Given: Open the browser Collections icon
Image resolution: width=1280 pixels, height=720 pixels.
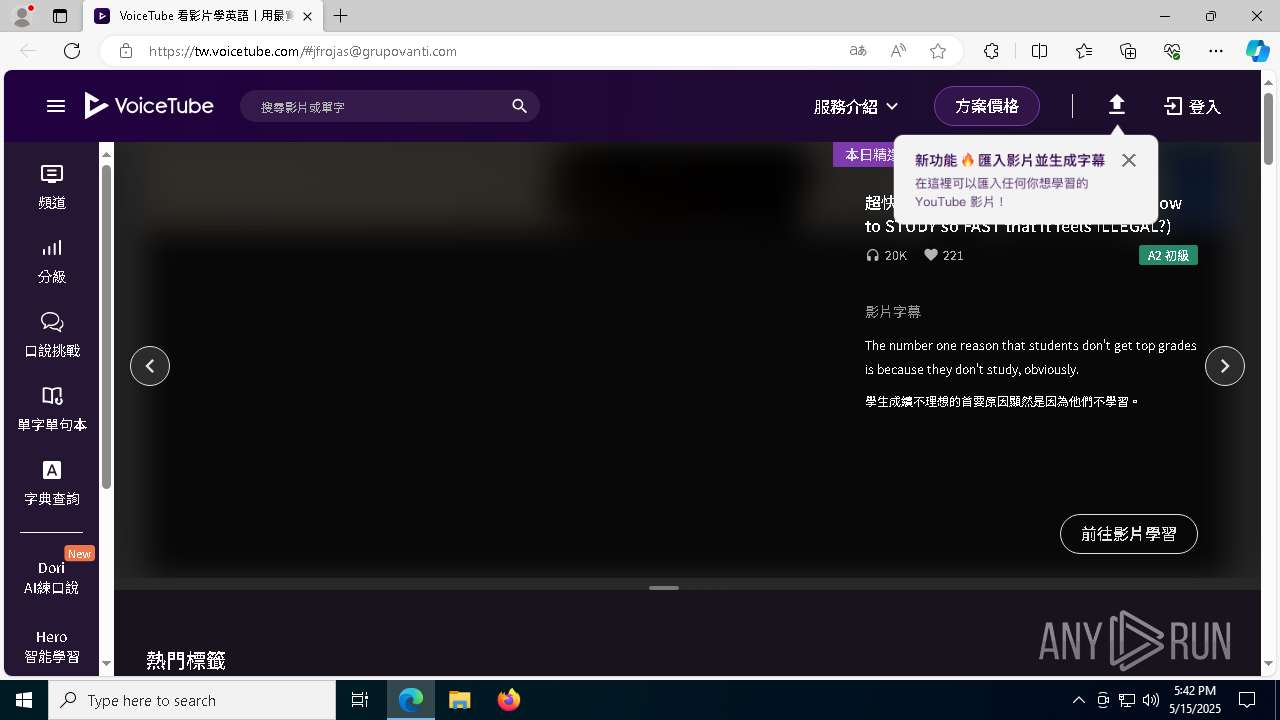Looking at the screenshot, I should tap(1128, 51).
